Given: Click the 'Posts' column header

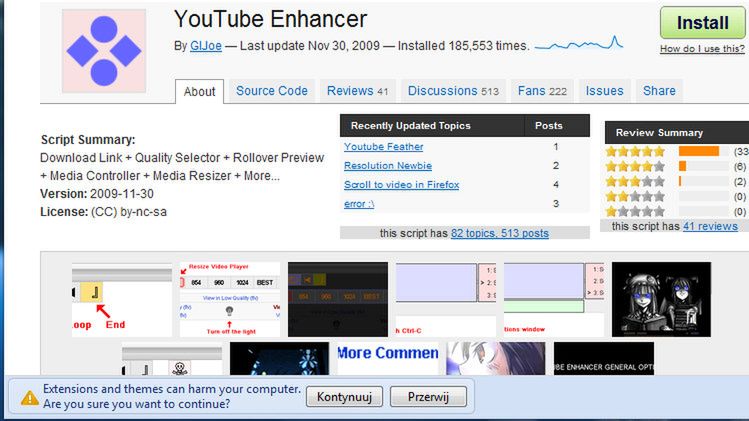Looking at the screenshot, I should (x=548, y=126).
